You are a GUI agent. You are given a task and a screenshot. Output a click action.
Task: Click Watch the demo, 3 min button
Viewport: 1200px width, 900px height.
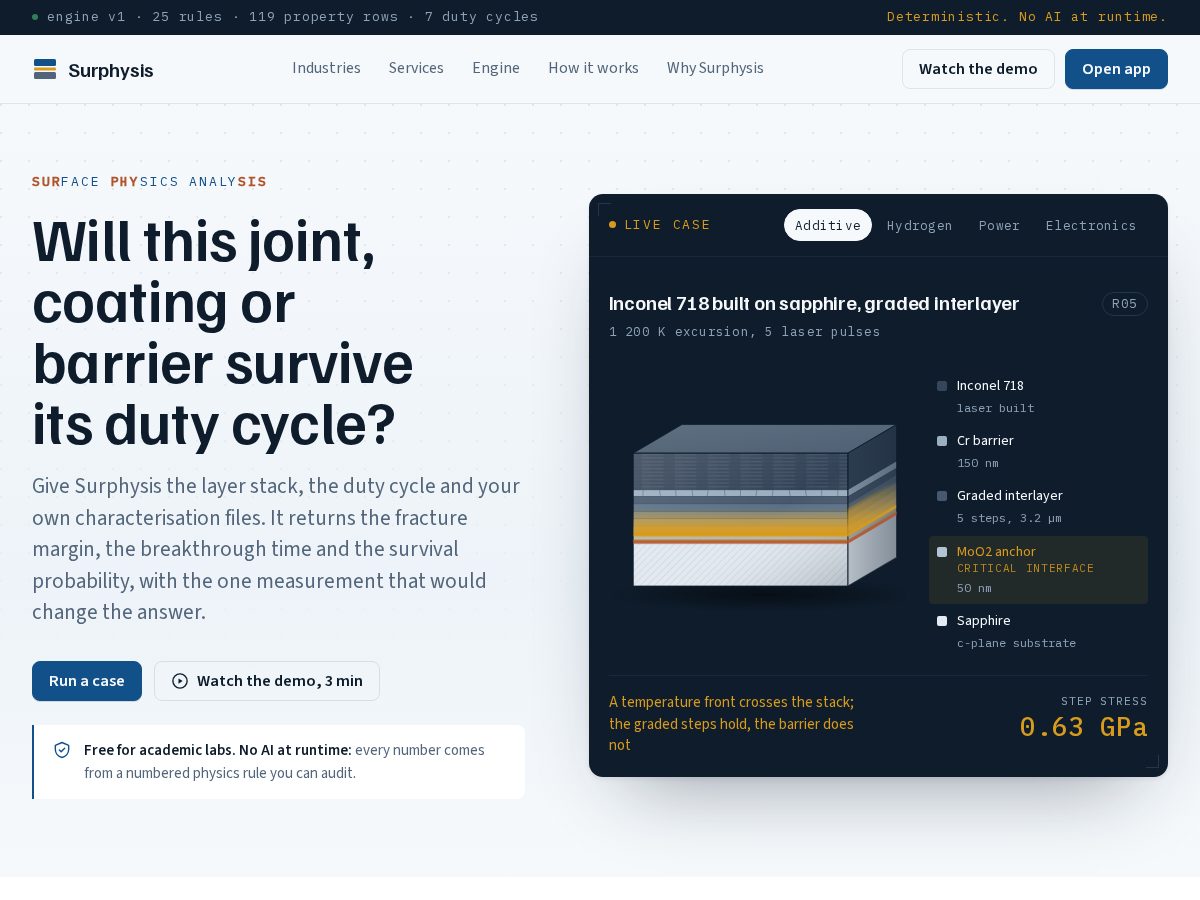[267, 681]
